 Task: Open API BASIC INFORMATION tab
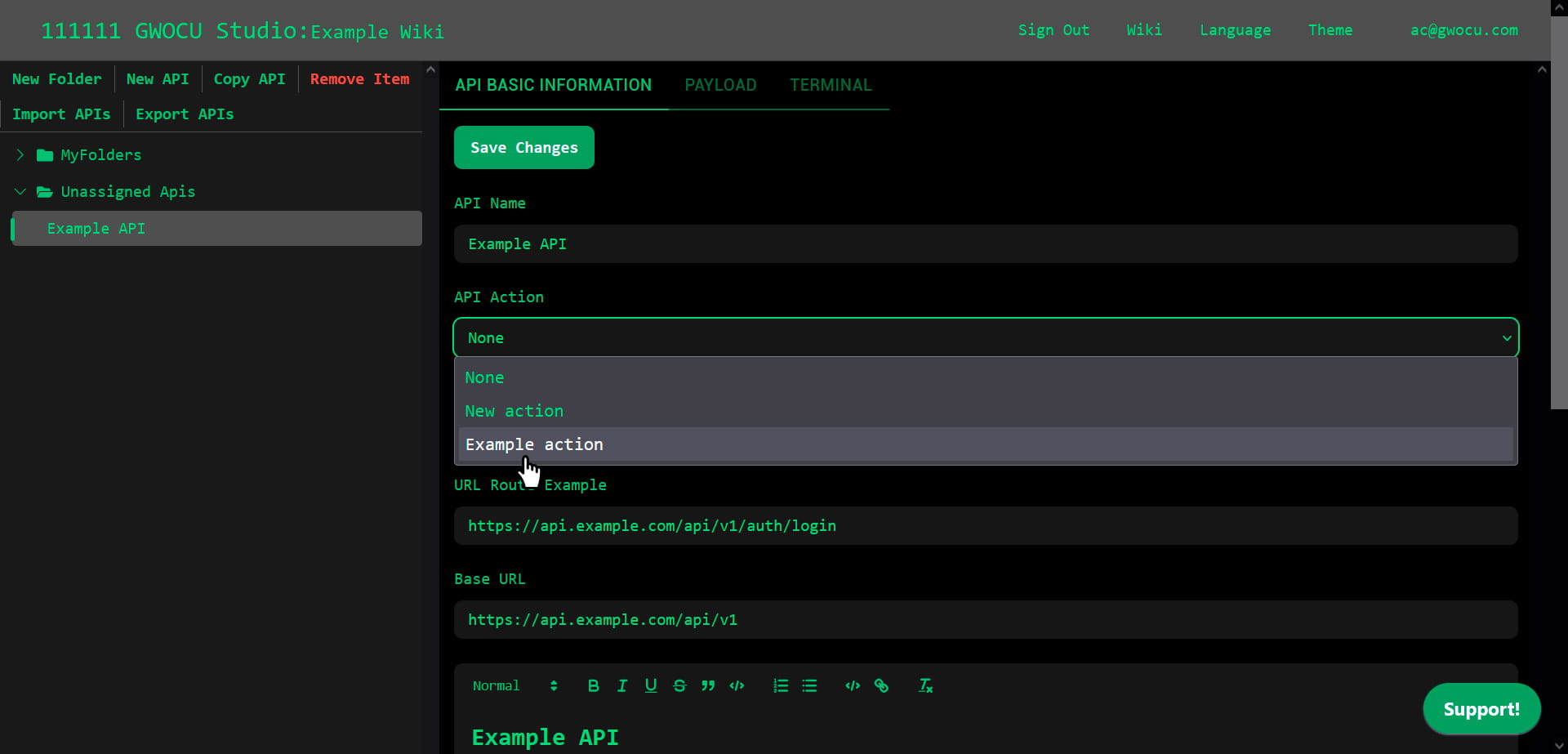click(554, 85)
